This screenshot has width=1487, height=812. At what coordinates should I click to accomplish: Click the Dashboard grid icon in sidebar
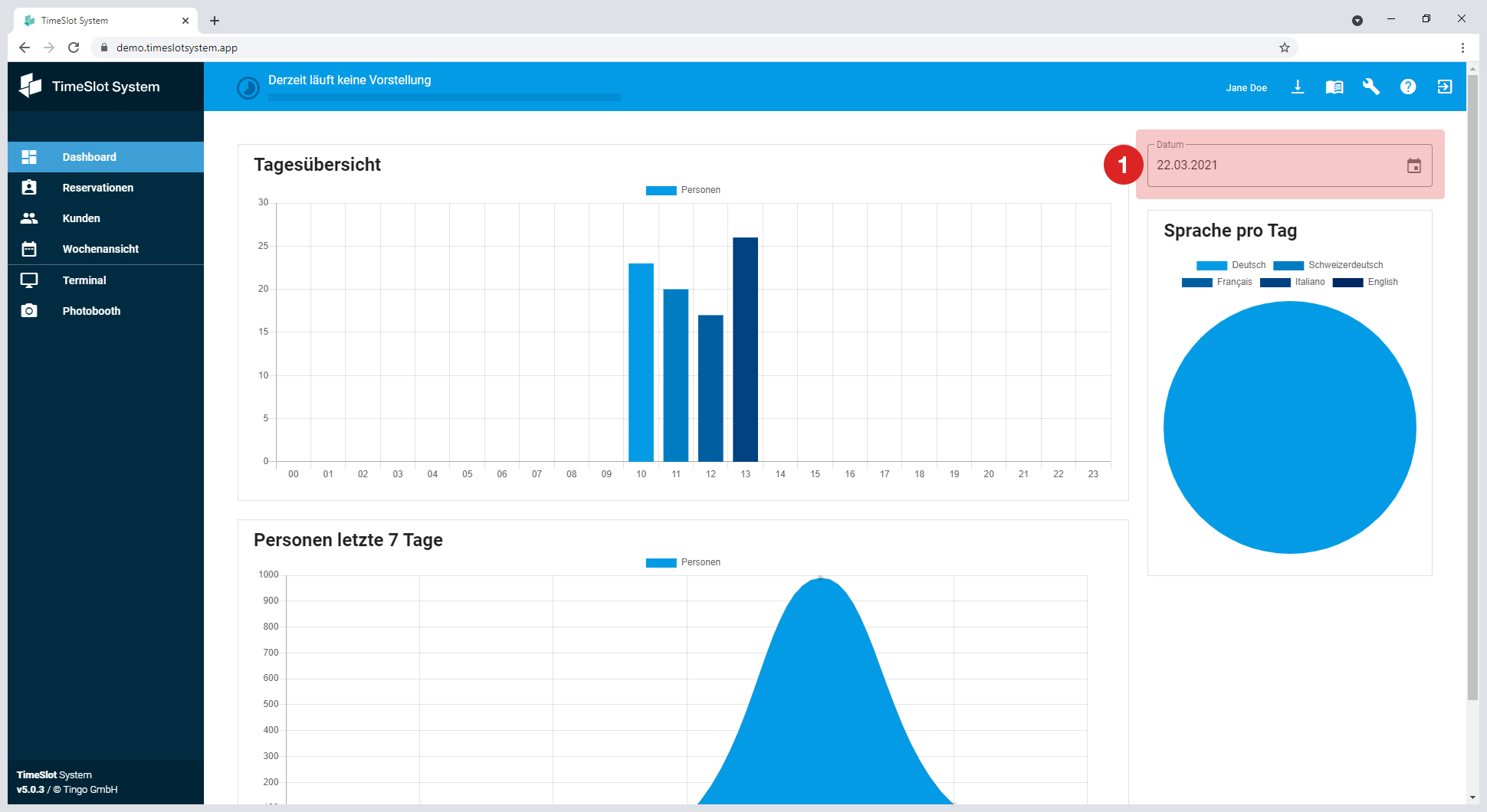point(29,157)
